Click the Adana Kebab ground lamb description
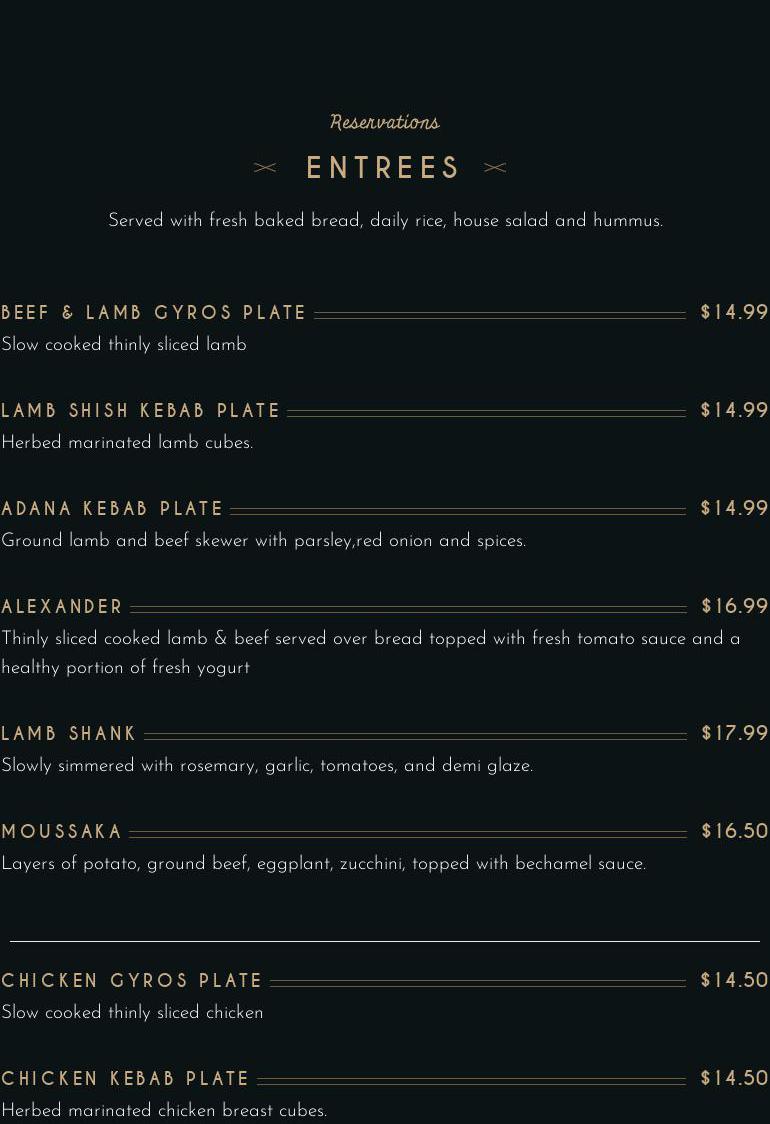770x1124 pixels. pyautogui.click(x=263, y=541)
